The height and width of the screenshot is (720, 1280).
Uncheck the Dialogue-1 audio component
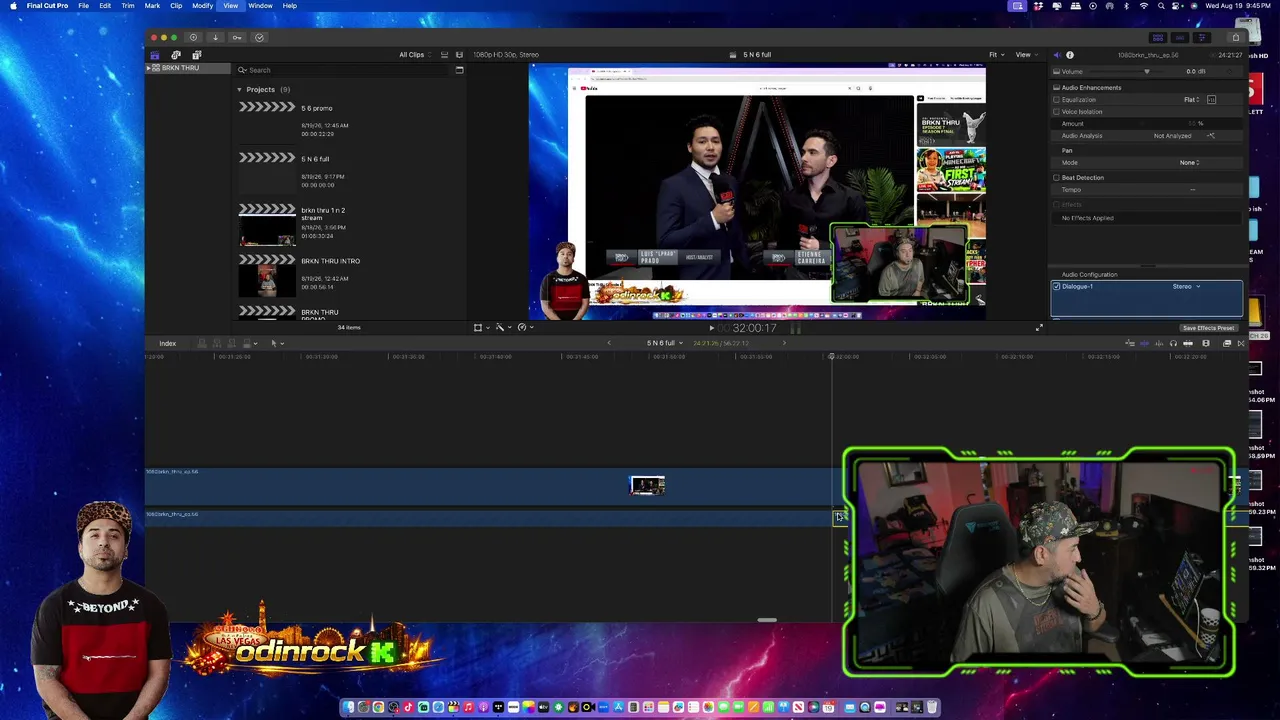click(1056, 287)
